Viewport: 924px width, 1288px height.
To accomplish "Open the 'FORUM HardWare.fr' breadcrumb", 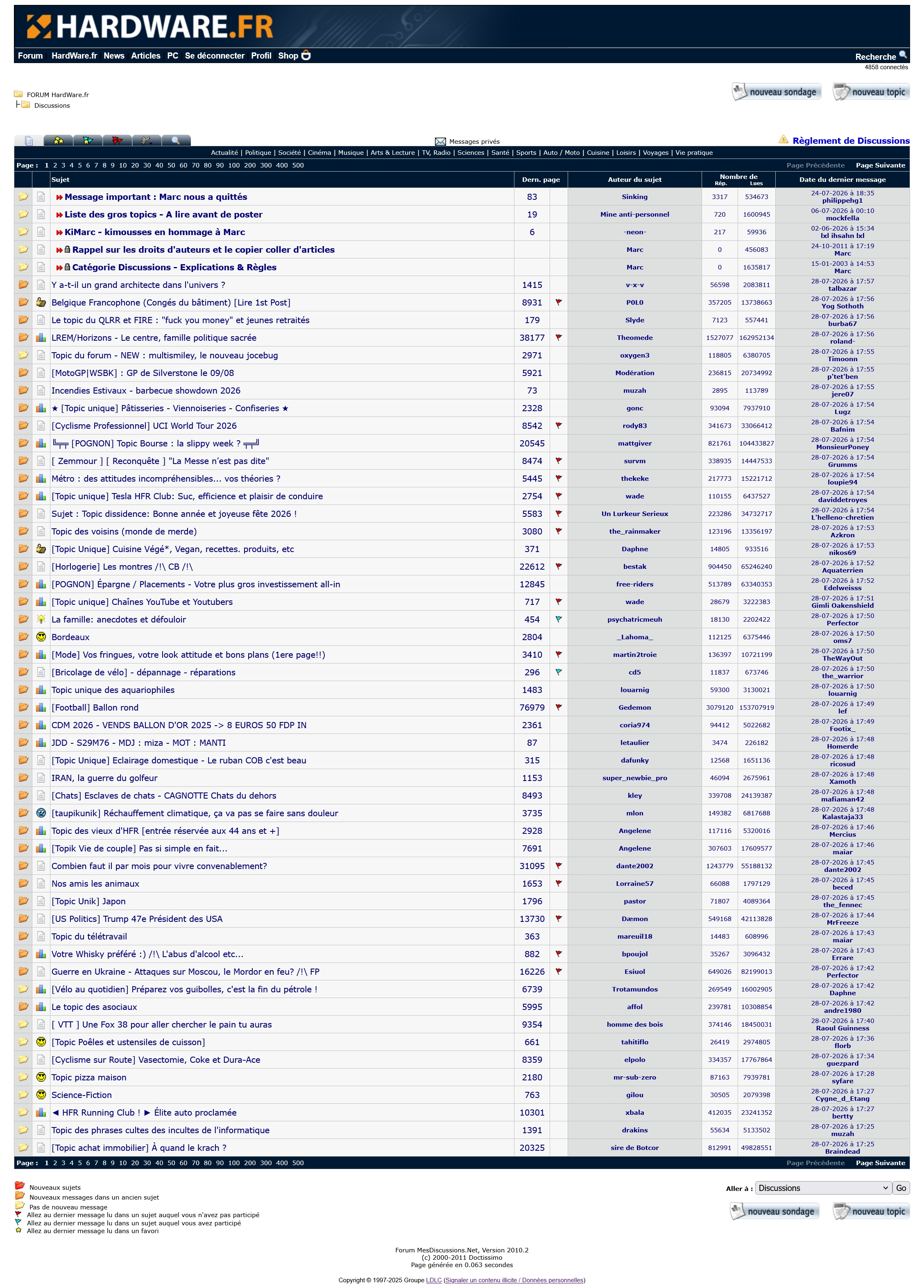I will [x=58, y=95].
